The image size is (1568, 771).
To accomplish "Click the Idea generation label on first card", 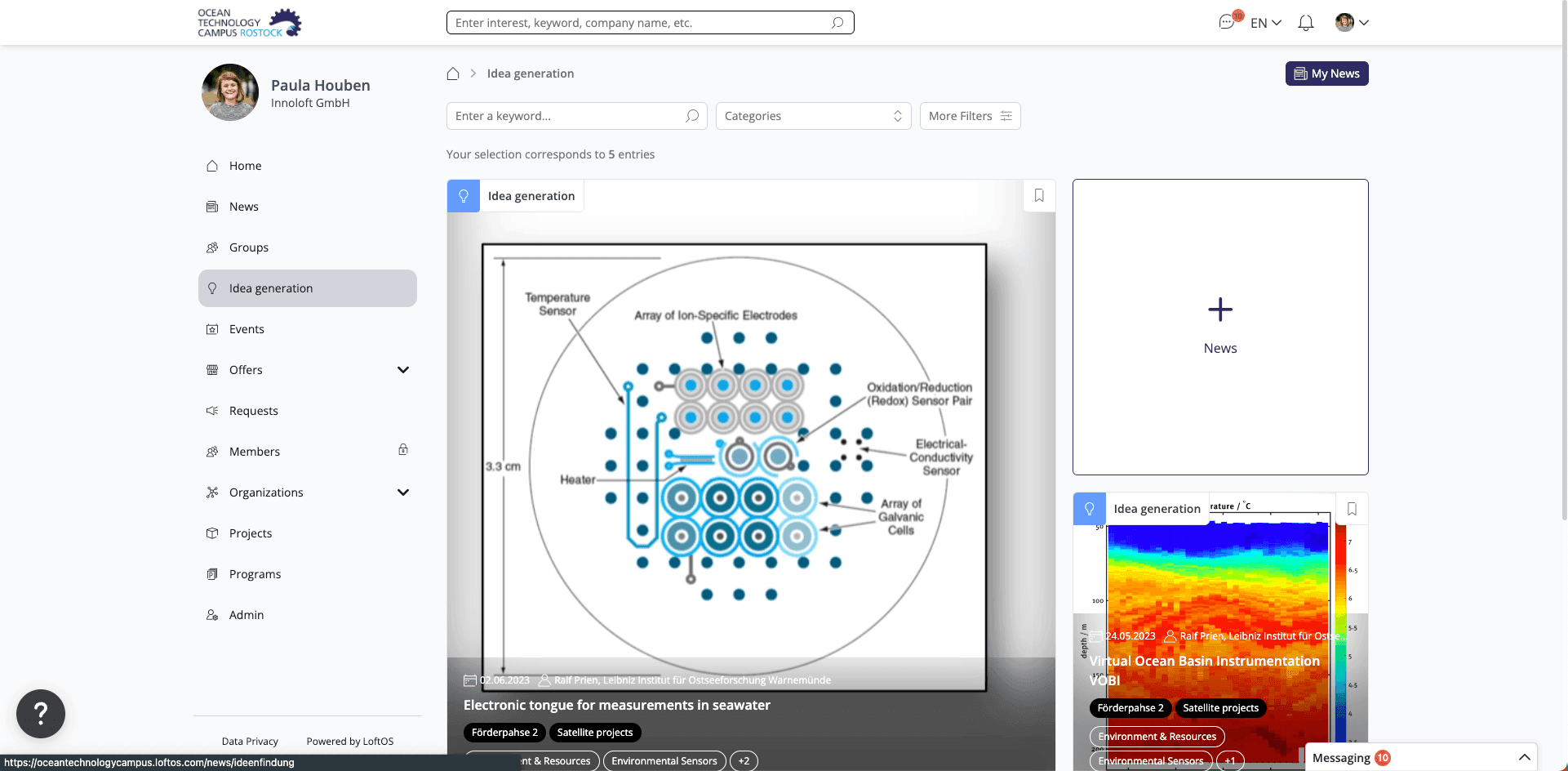I will point(531,196).
